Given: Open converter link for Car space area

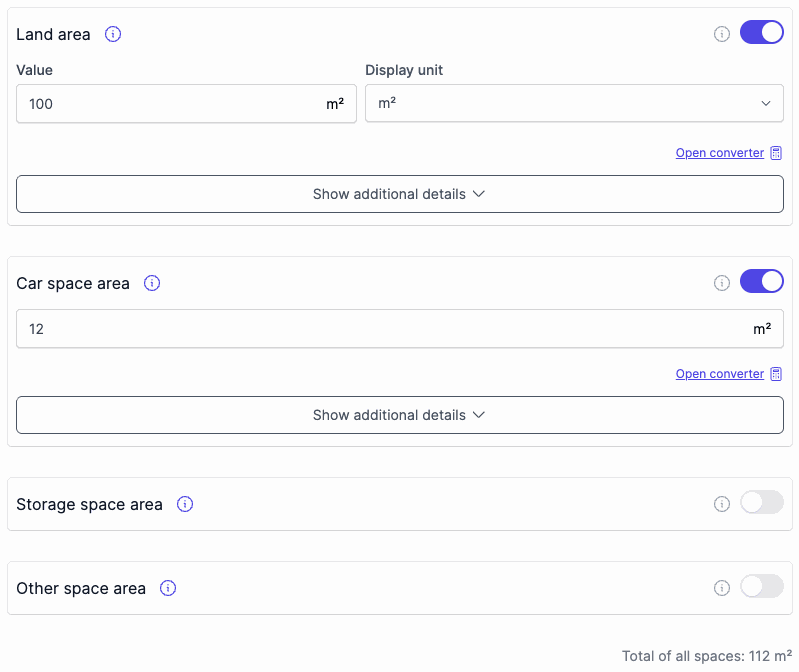Looking at the screenshot, I should pos(720,374).
